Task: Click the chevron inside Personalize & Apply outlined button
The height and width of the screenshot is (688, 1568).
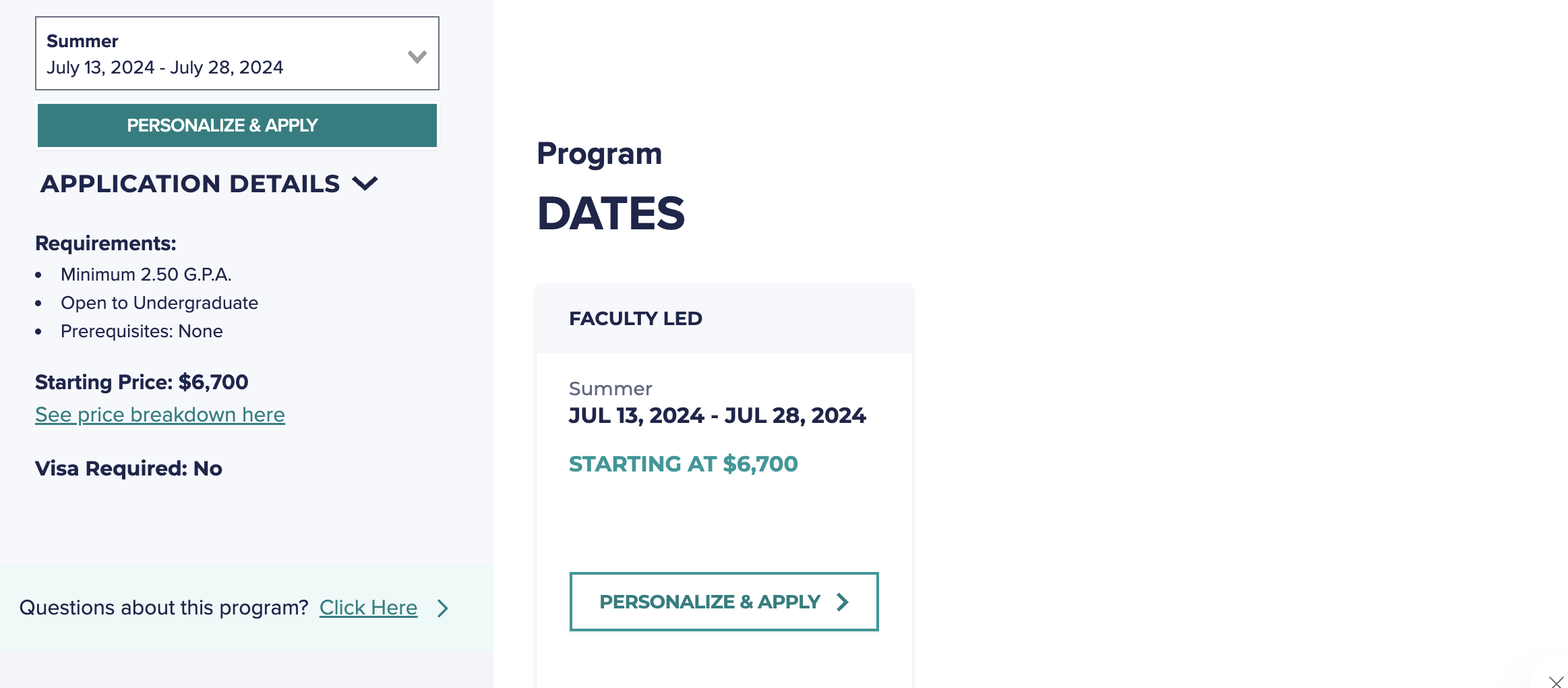Action: 841,602
